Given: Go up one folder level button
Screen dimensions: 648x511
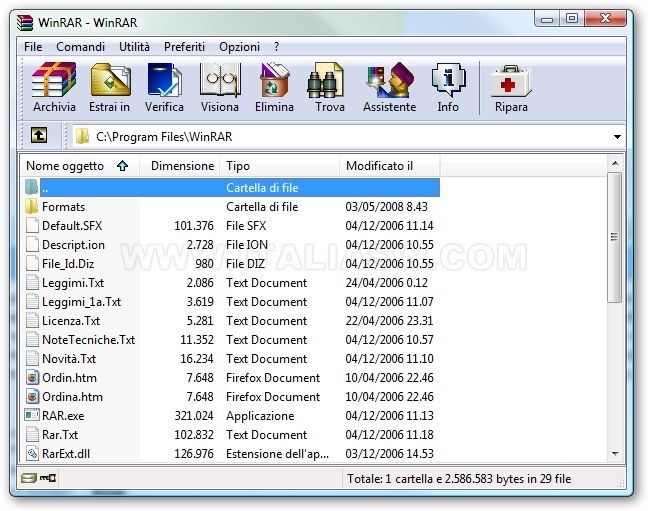Looking at the screenshot, I should coord(39,135).
